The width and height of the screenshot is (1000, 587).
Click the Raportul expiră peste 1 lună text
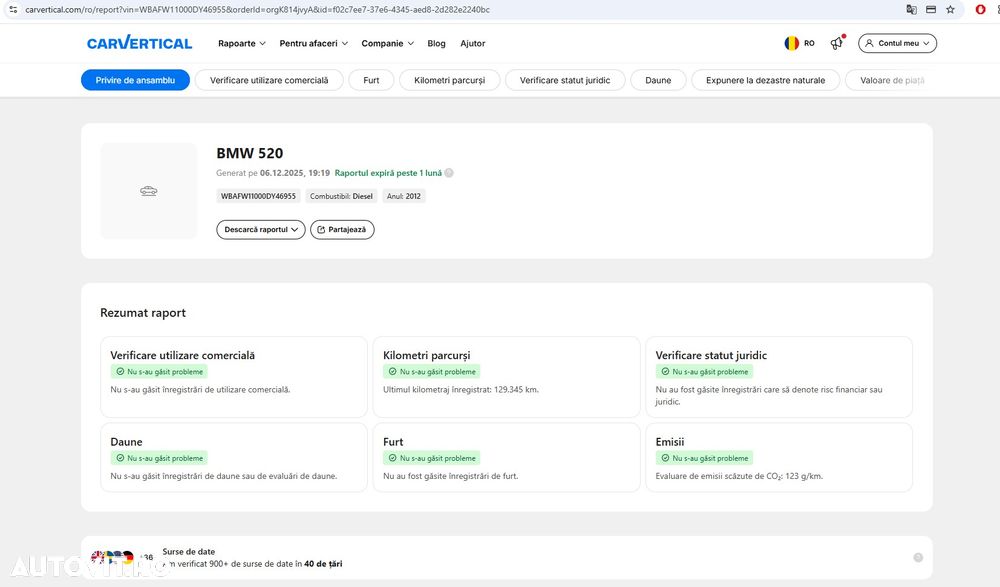[x=388, y=173]
